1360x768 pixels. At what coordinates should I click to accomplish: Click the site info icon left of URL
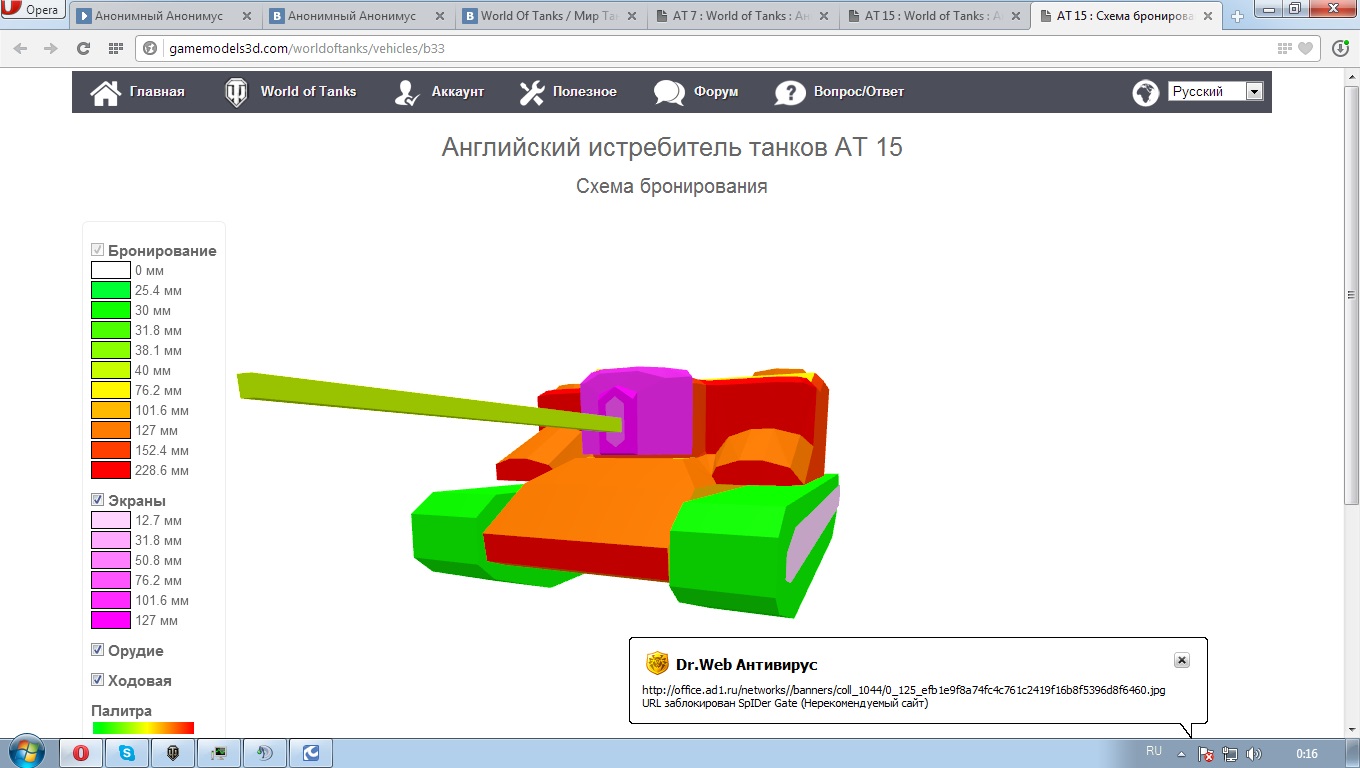pyautogui.click(x=151, y=48)
